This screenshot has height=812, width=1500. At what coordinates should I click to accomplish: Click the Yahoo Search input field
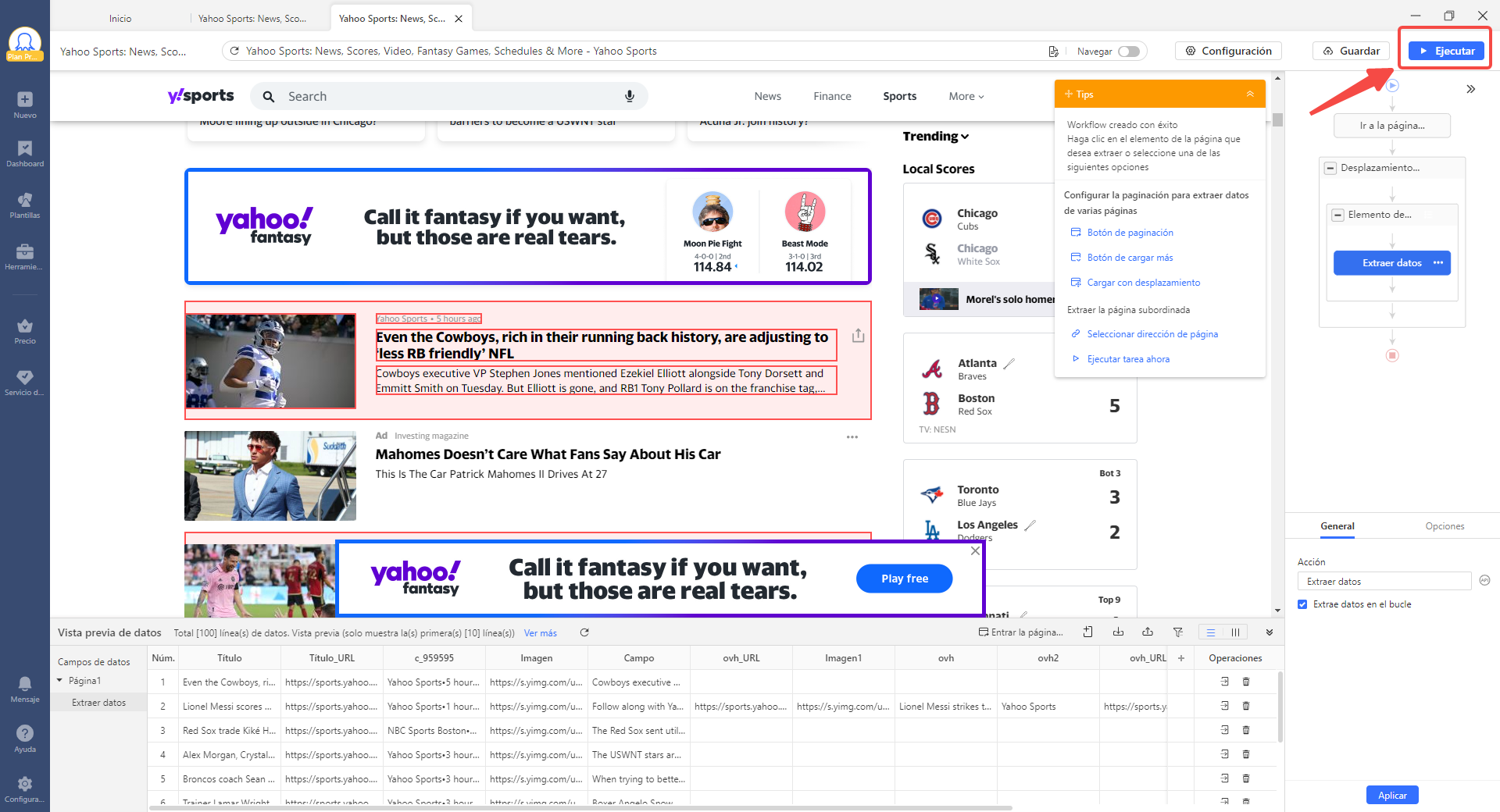(x=449, y=96)
